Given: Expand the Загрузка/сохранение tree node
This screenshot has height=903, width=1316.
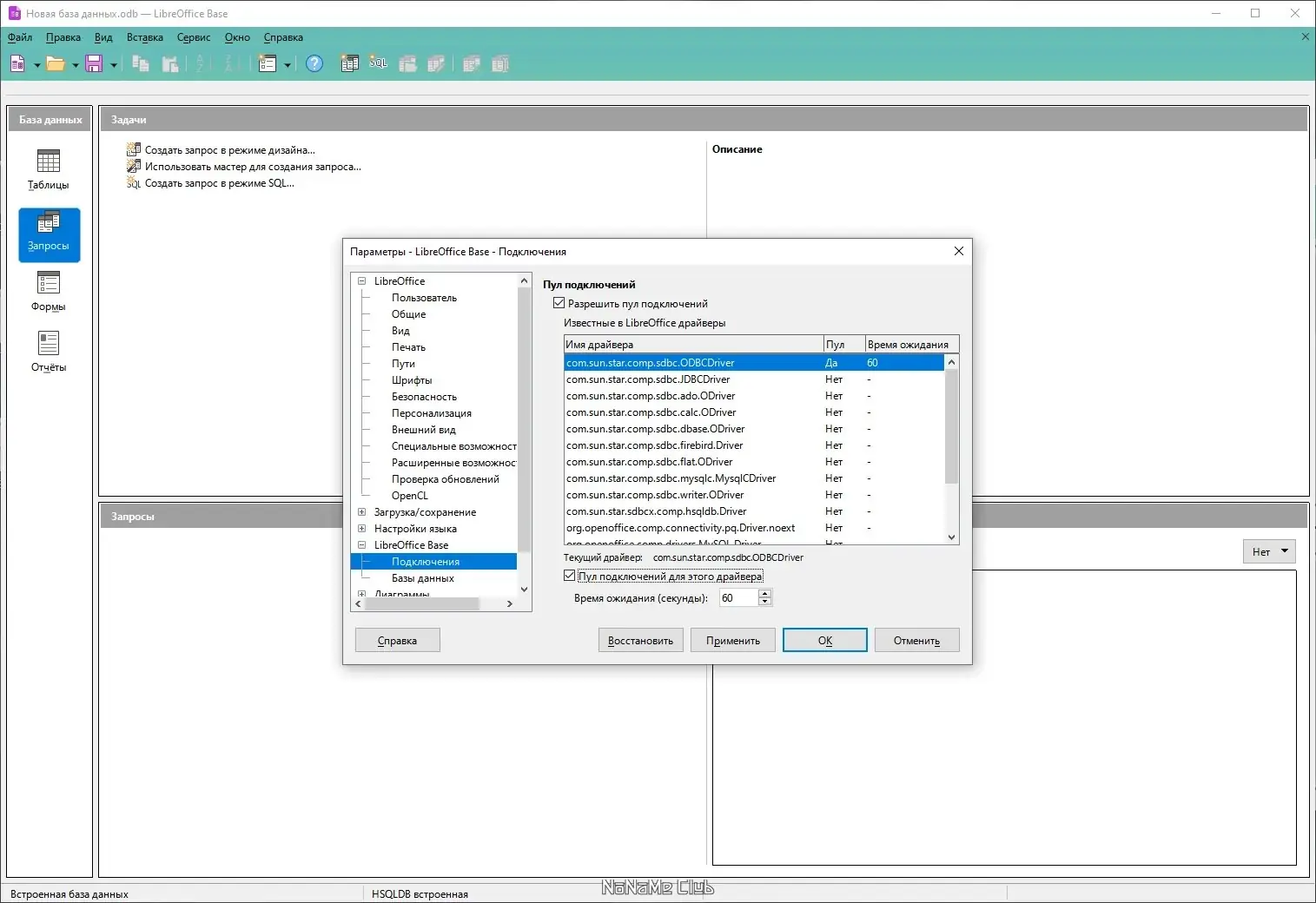Looking at the screenshot, I should click(x=362, y=511).
